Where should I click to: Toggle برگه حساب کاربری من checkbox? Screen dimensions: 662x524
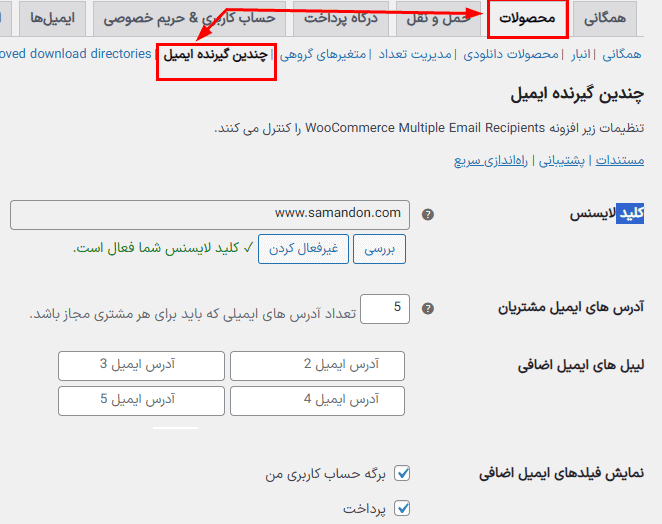(x=402, y=473)
